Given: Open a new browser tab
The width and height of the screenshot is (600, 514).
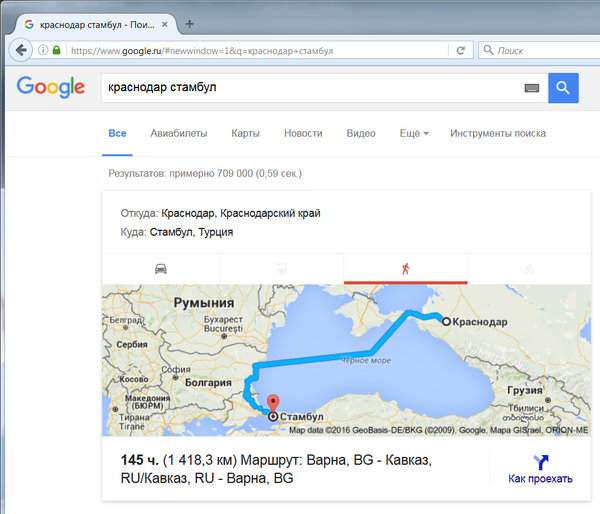Looking at the screenshot, I should click(190, 23).
